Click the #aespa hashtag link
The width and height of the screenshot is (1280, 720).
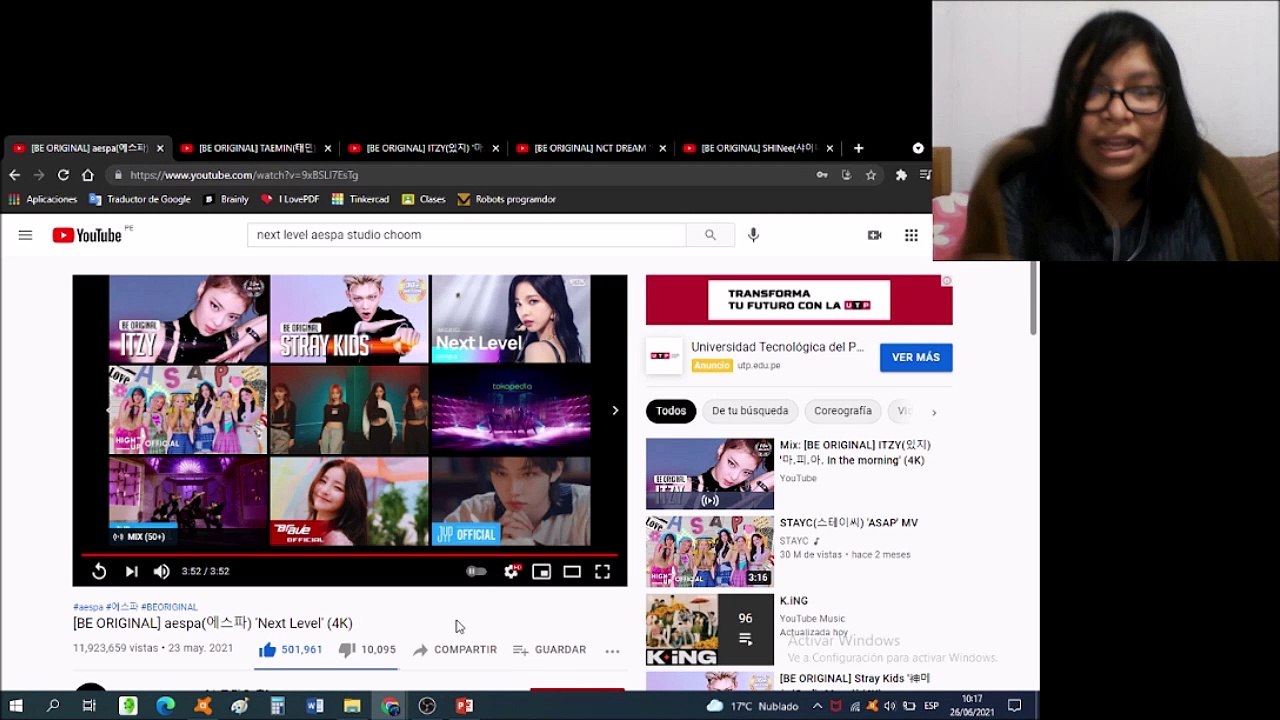point(88,607)
